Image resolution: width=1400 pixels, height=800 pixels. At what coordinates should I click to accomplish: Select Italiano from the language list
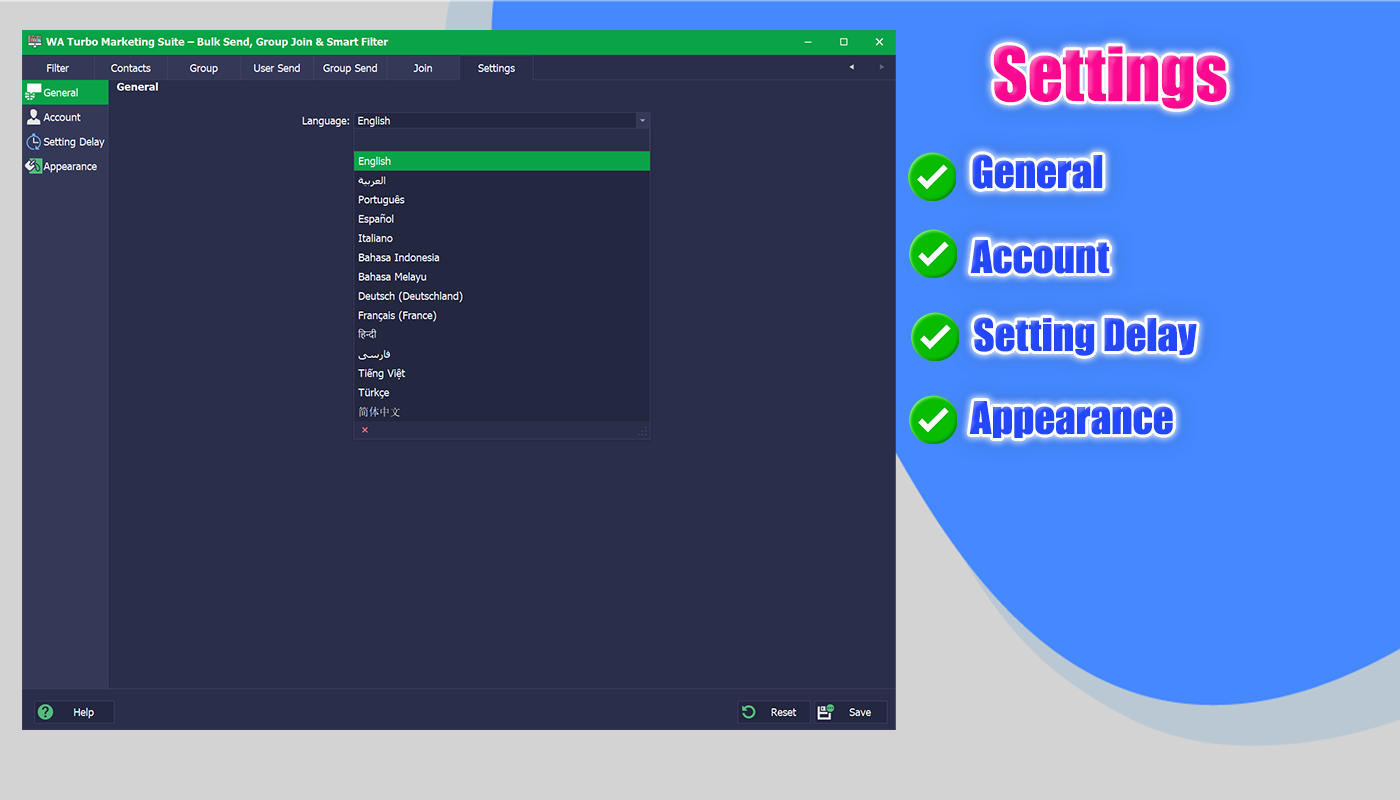tap(502, 238)
